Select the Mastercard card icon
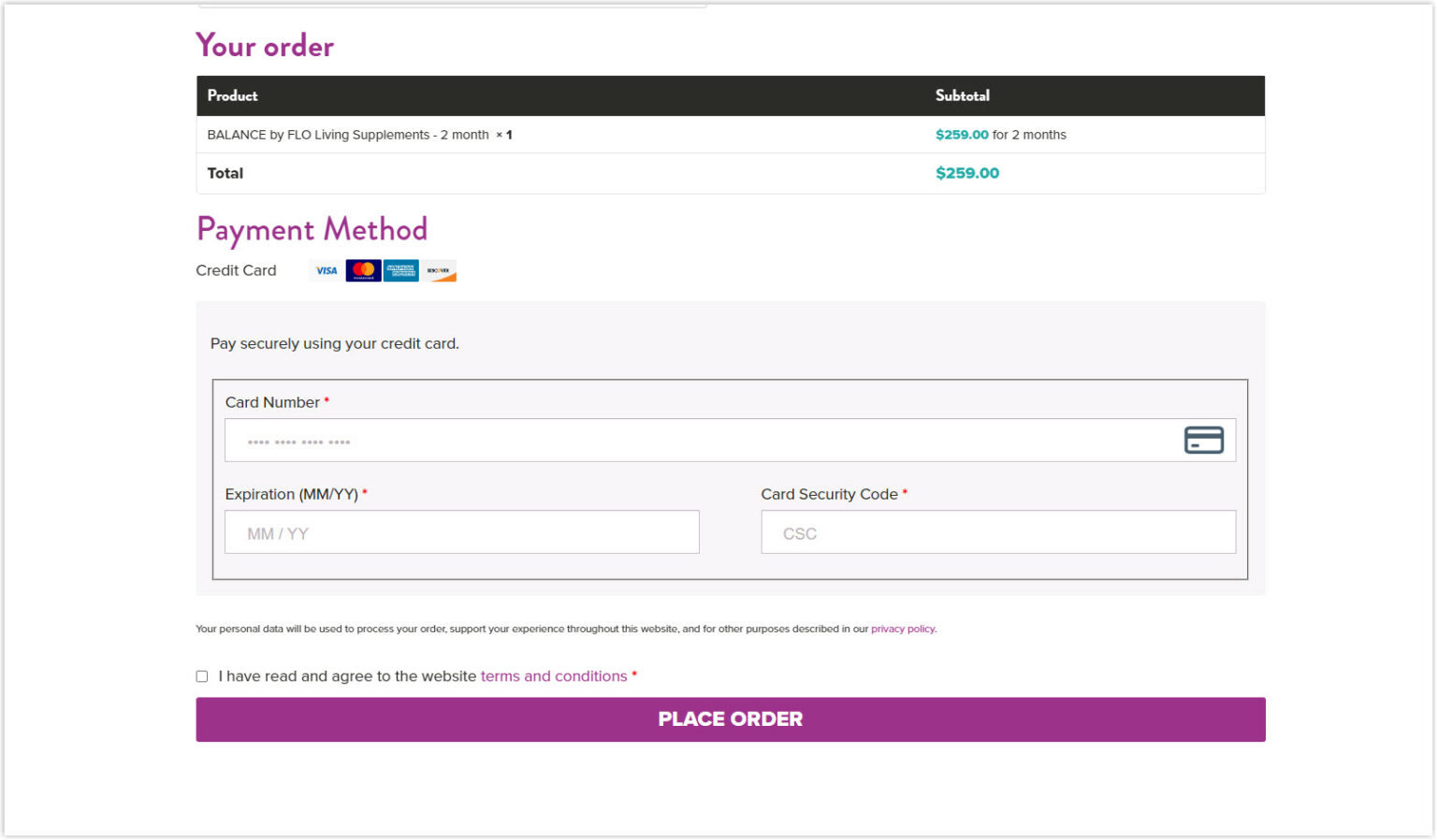Screen dimensions: 1437x840 tap(363, 270)
